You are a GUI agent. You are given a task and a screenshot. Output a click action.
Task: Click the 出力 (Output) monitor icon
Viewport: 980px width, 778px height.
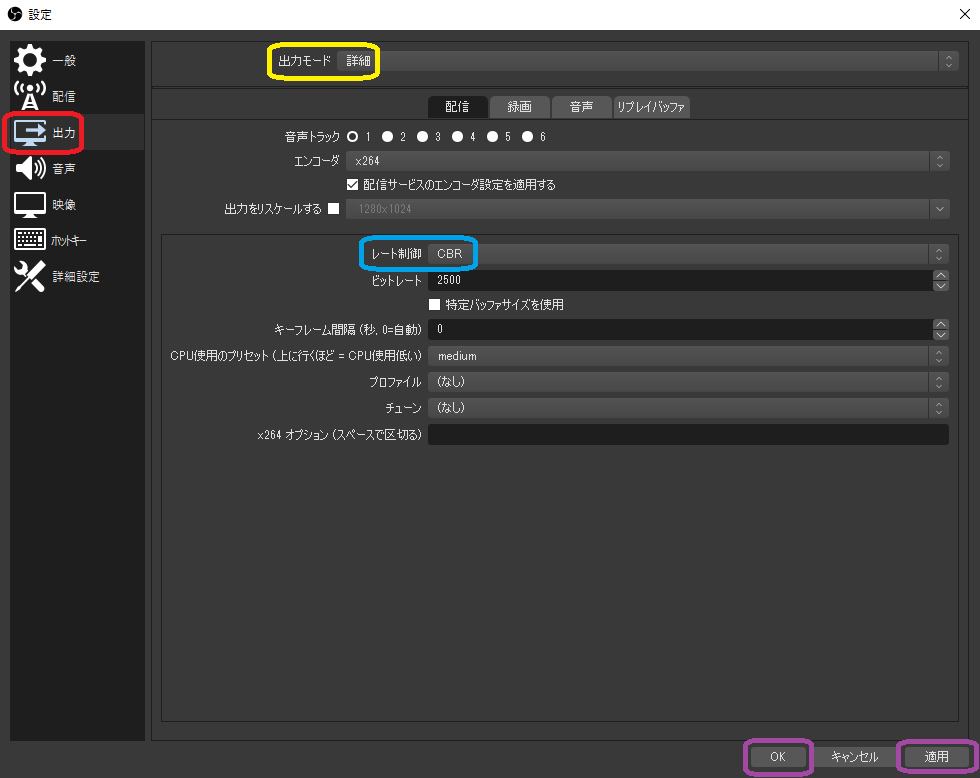click(30, 132)
